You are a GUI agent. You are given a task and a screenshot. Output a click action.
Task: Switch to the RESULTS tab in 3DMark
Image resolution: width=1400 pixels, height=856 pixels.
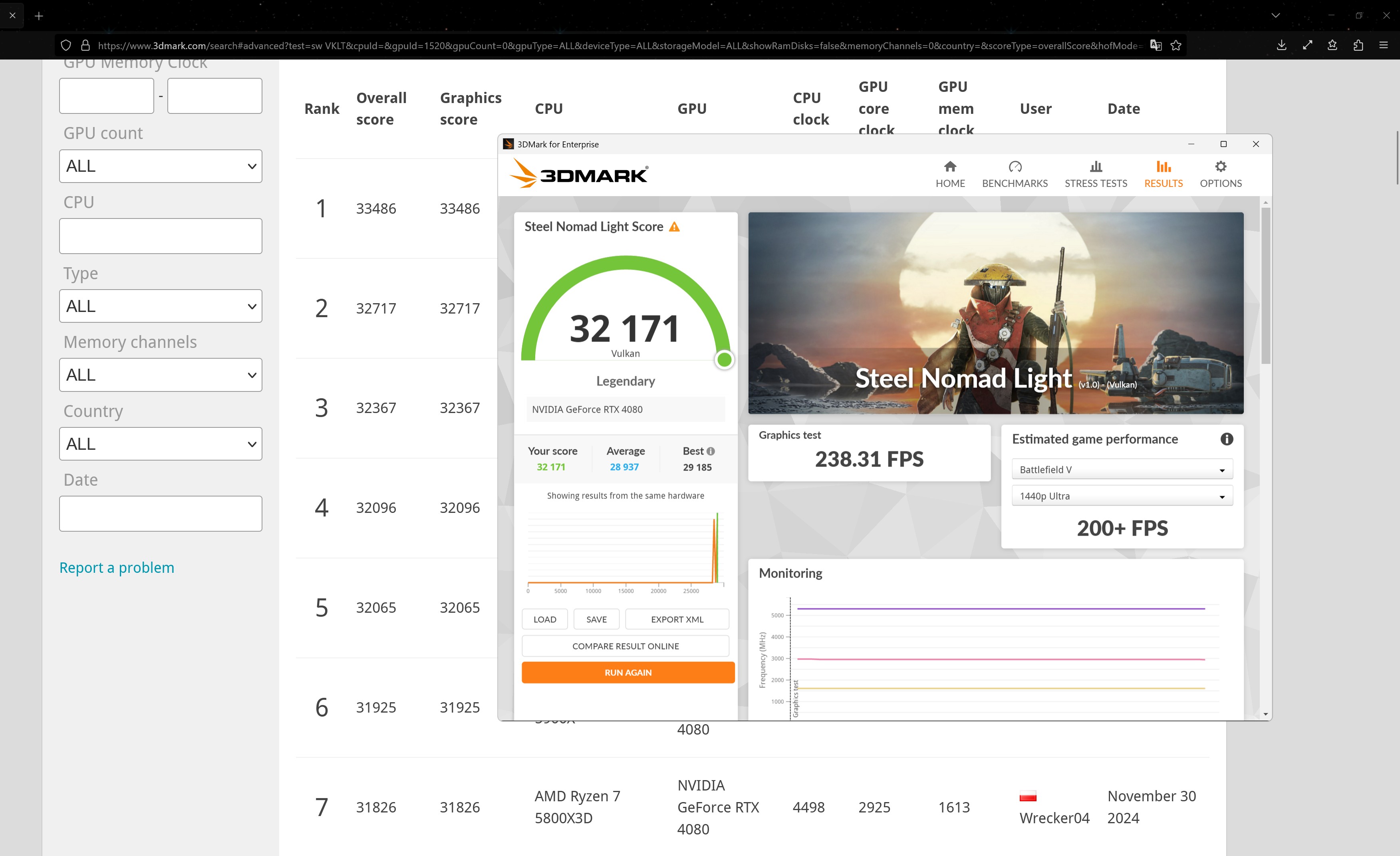coord(1163,175)
